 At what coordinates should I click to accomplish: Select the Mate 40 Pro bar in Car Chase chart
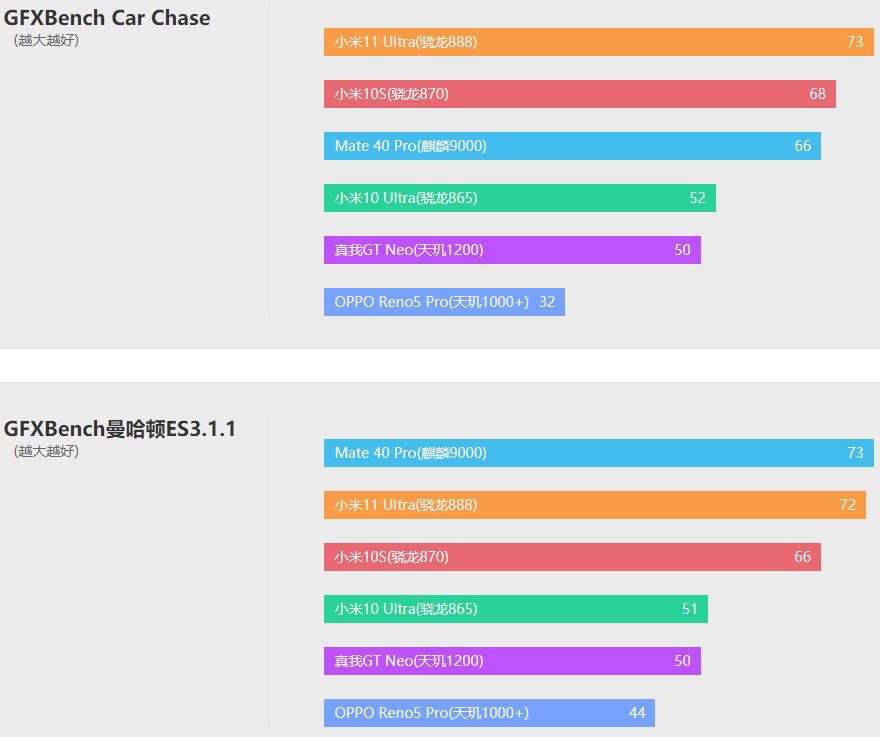(x=572, y=146)
